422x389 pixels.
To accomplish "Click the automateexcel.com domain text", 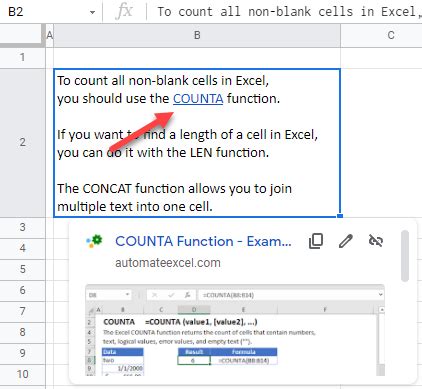I will (168, 263).
